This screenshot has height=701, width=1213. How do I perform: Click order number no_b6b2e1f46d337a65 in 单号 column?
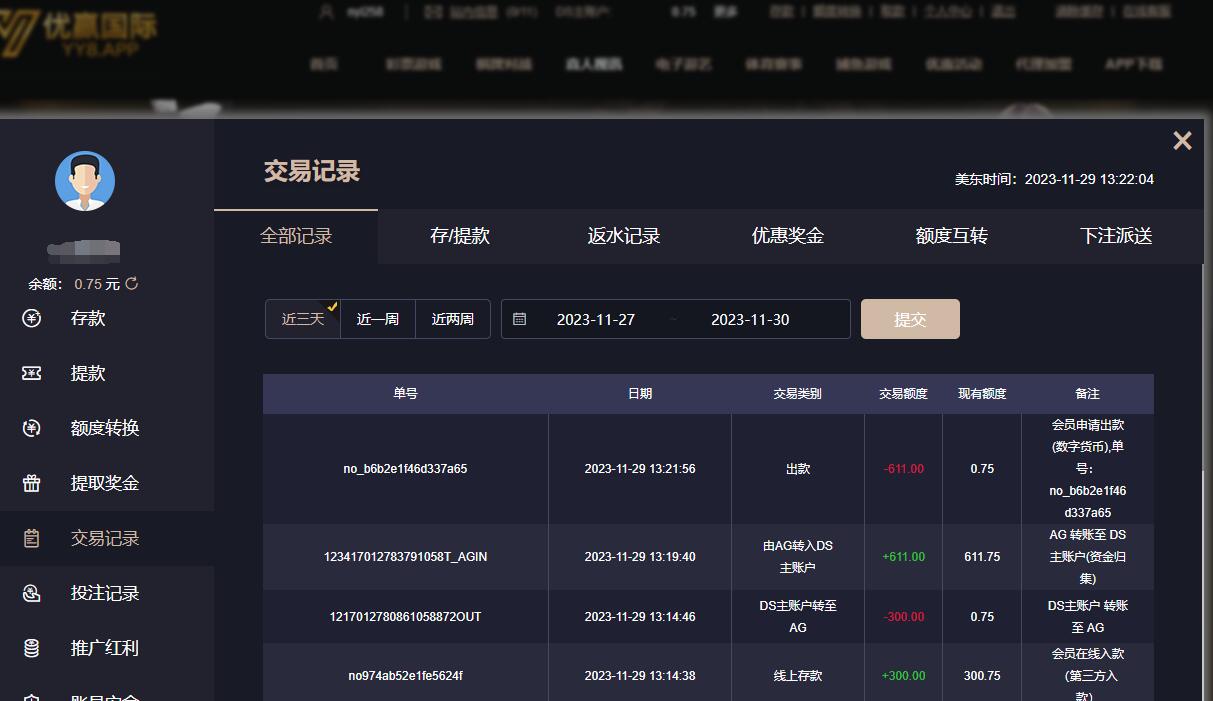point(405,469)
